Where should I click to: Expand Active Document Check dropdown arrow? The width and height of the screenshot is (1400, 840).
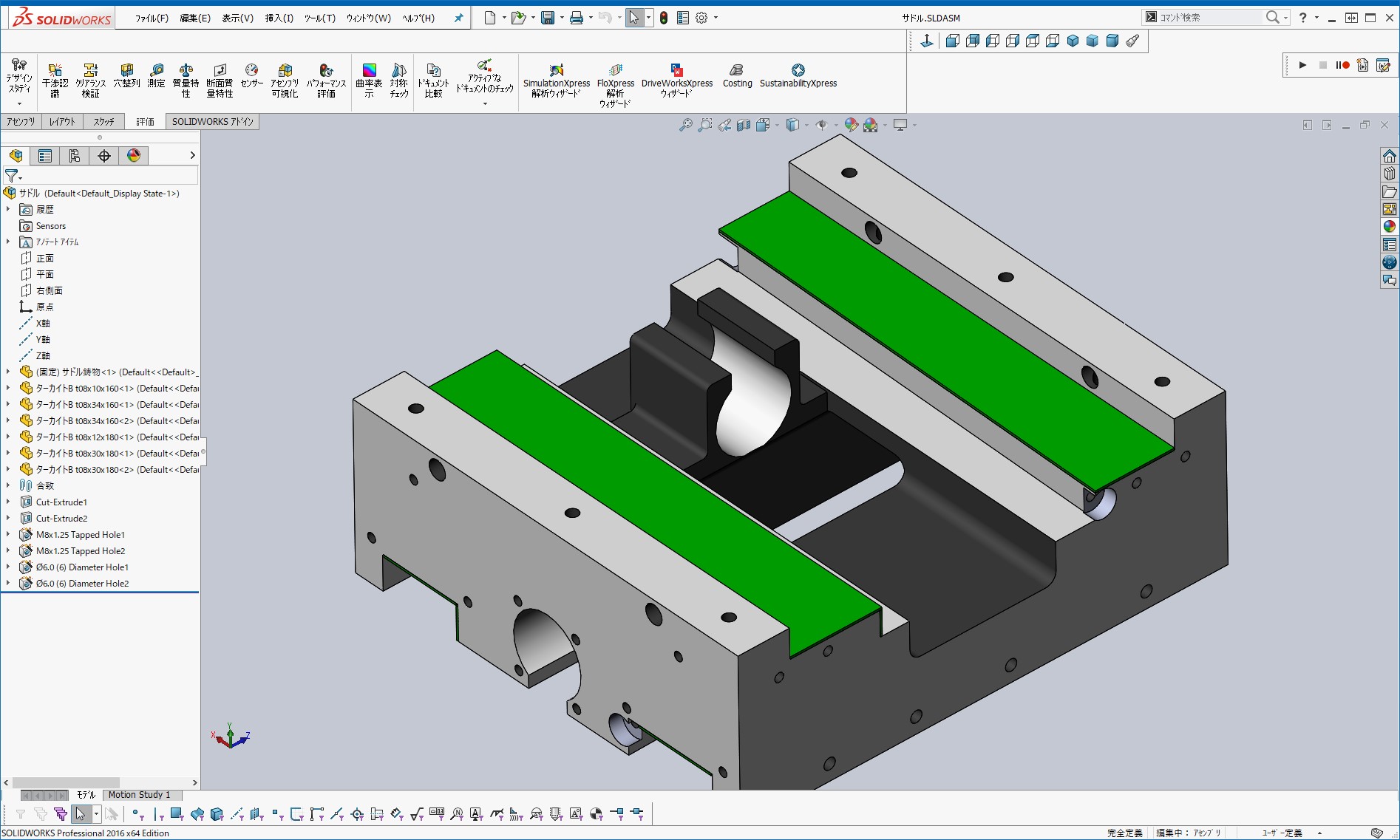point(485,103)
